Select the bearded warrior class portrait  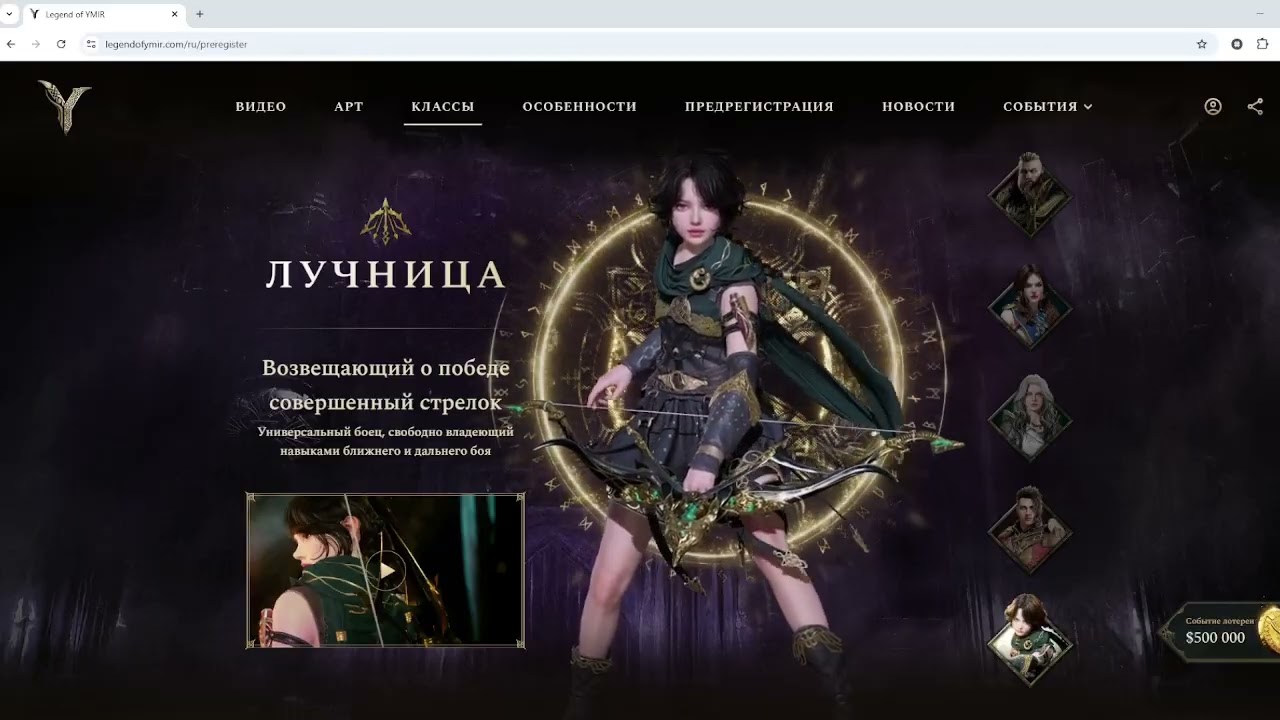coord(1030,195)
